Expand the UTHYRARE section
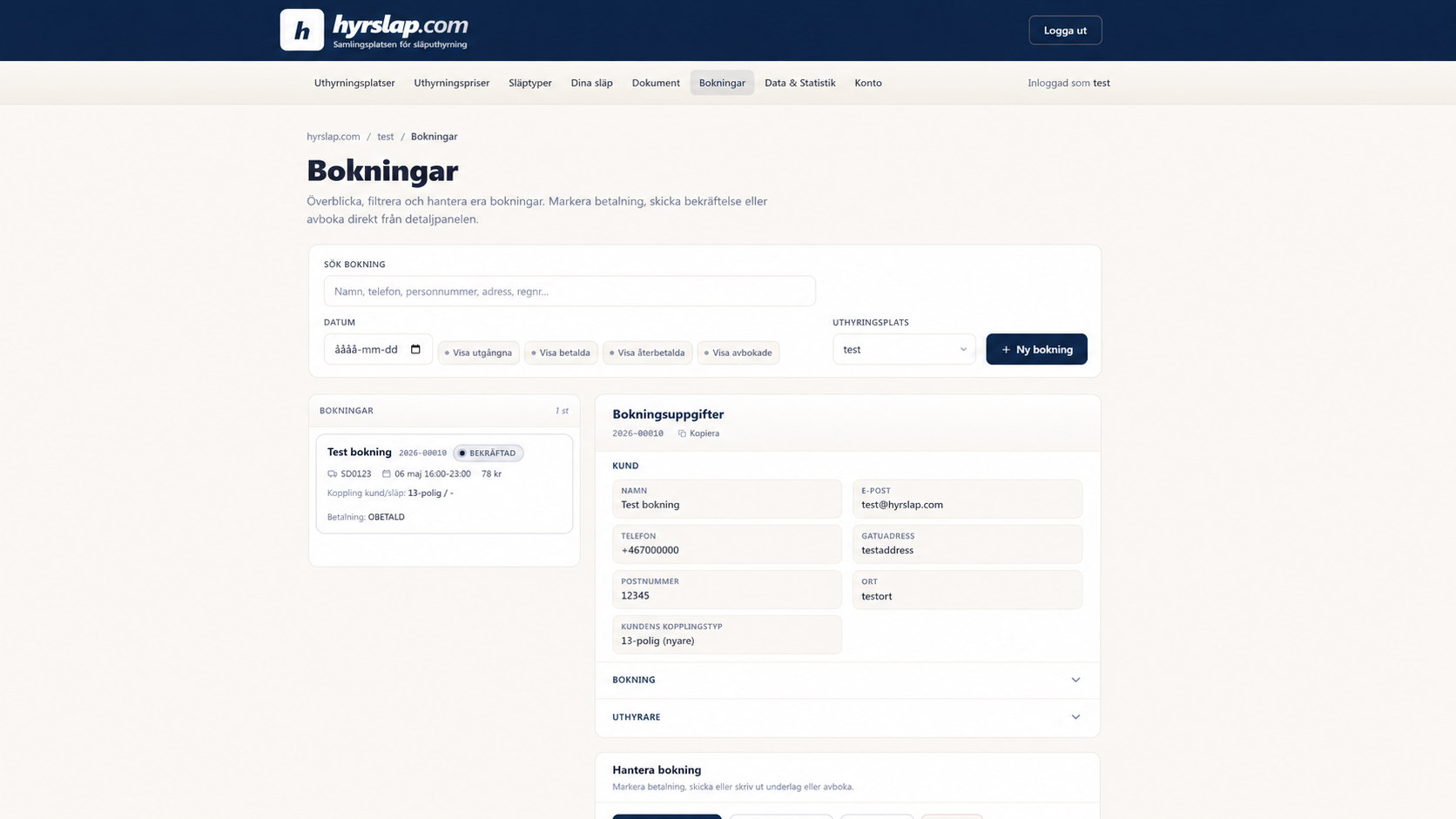The height and width of the screenshot is (819, 1456). click(x=847, y=717)
